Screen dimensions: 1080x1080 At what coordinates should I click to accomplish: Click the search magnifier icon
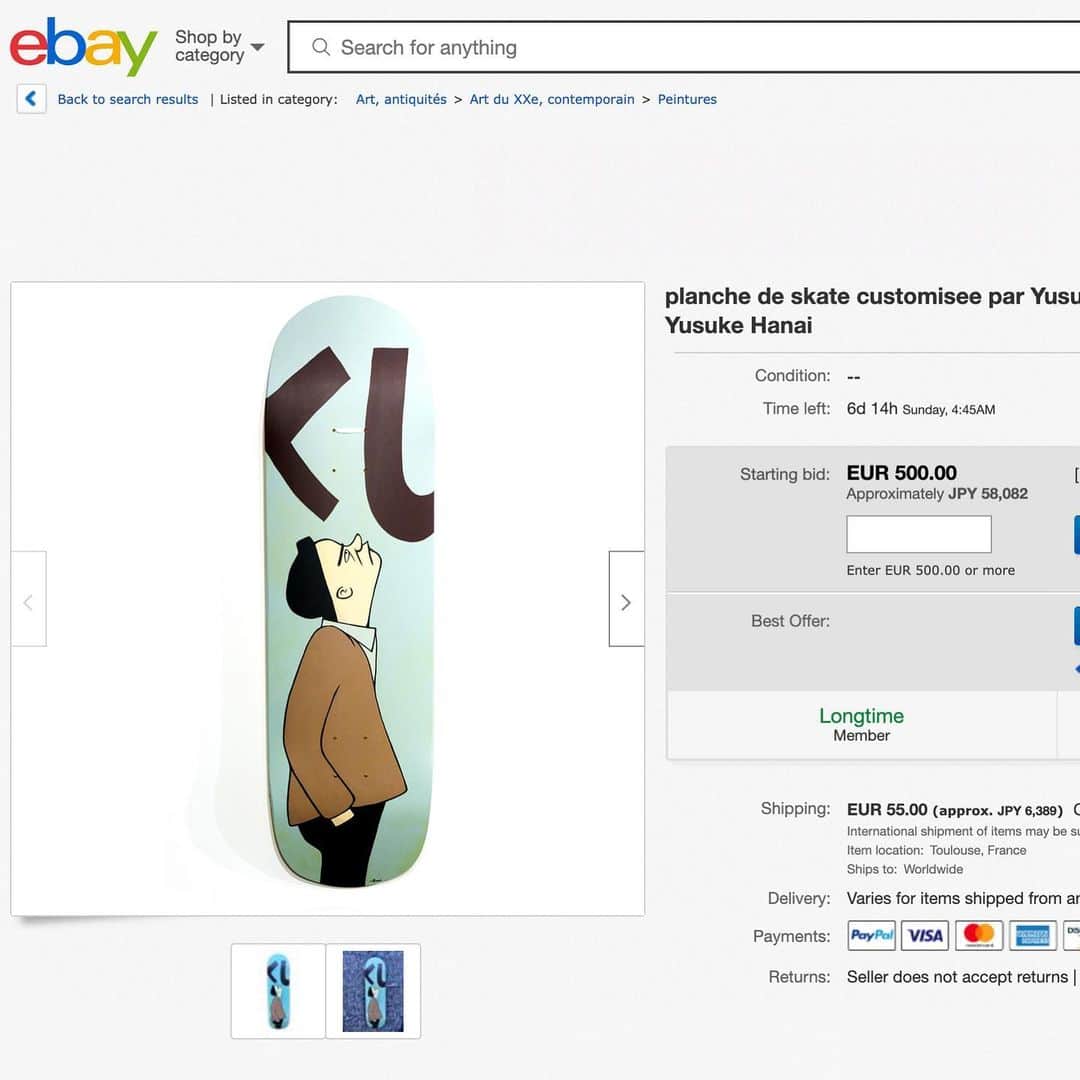tap(321, 47)
